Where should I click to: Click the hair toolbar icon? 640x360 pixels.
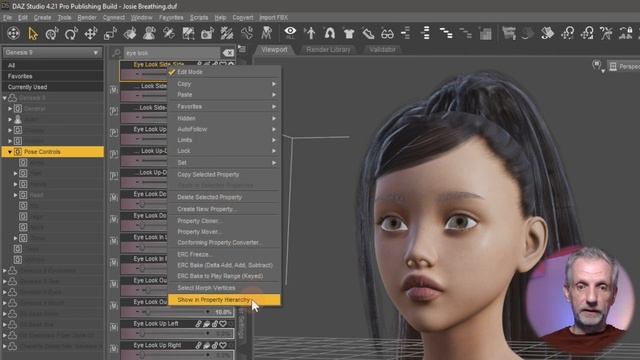(x=329, y=33)
